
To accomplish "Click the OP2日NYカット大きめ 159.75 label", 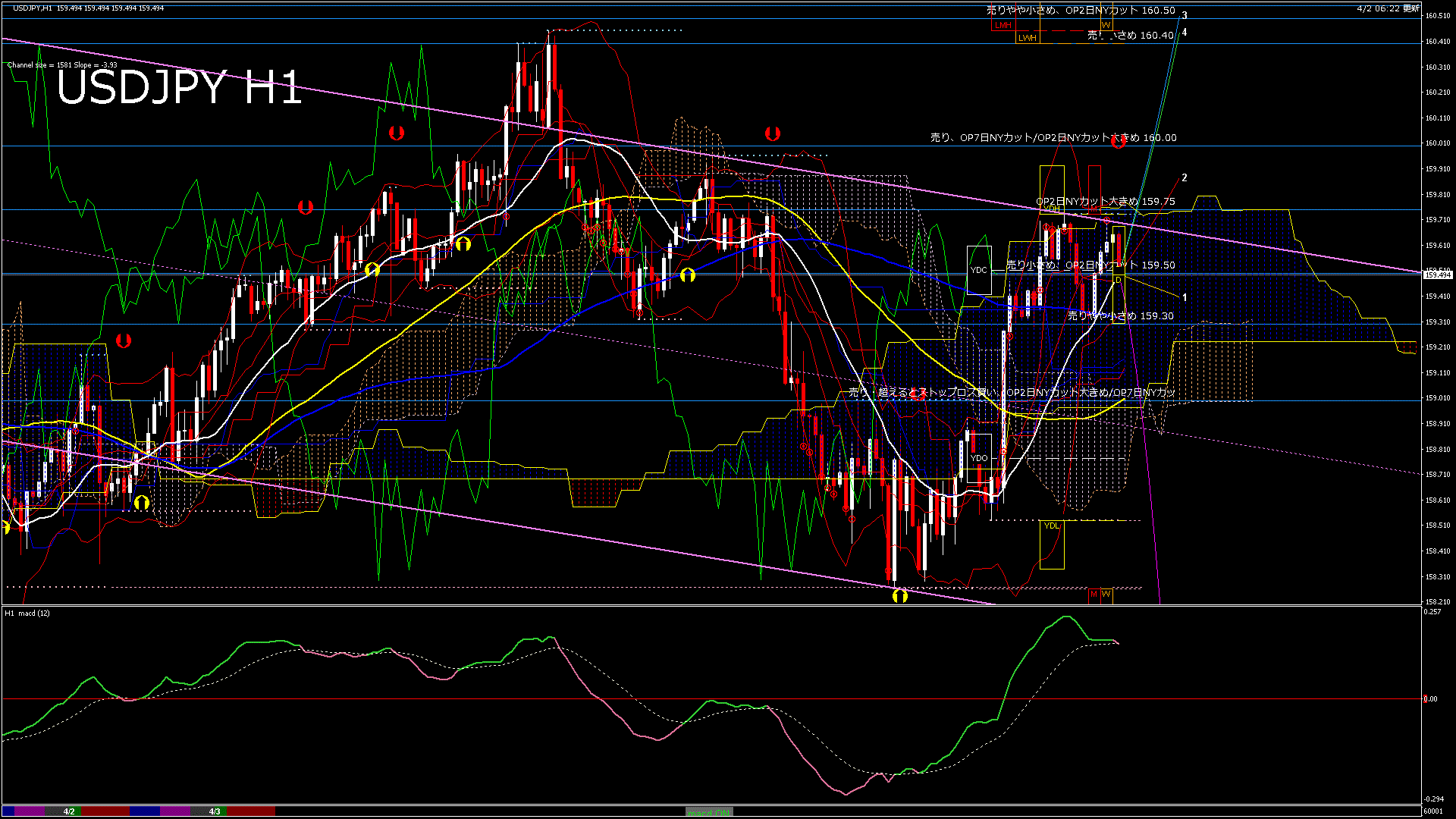I will (x=1106, y=202).
